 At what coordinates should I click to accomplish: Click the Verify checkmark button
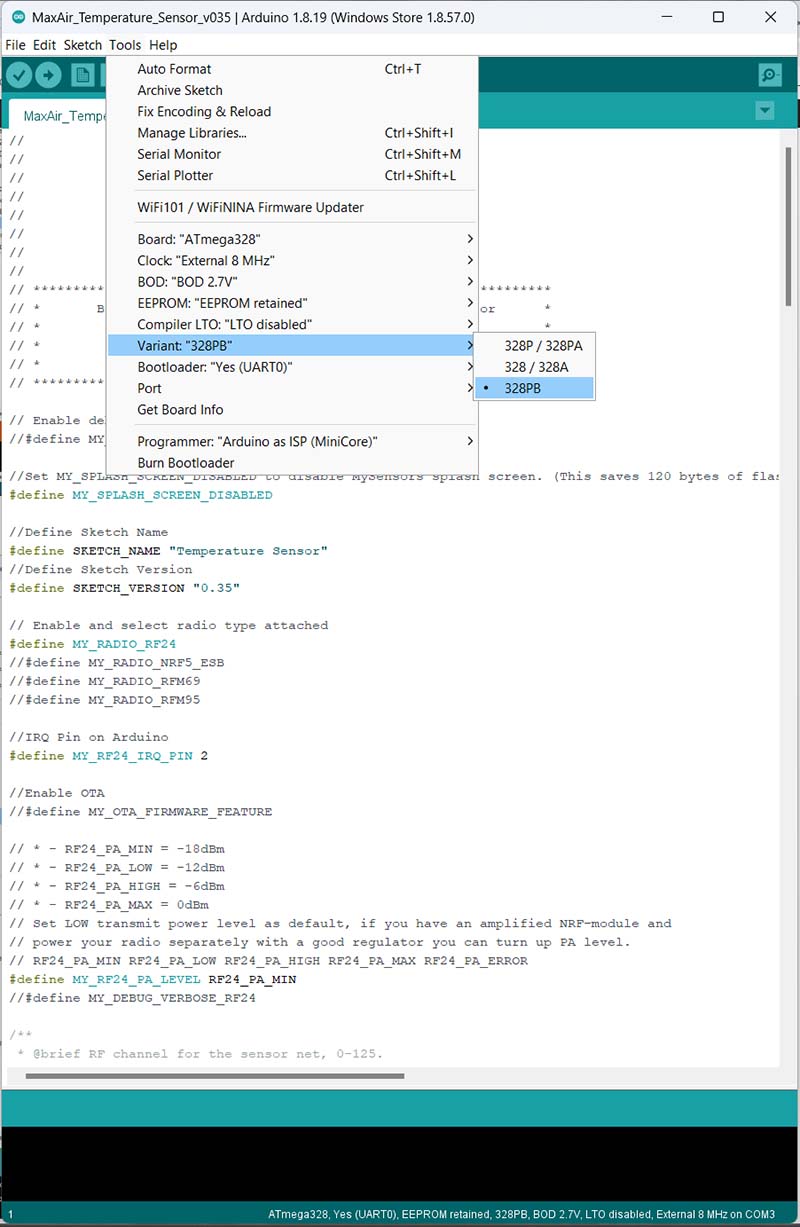19,76
